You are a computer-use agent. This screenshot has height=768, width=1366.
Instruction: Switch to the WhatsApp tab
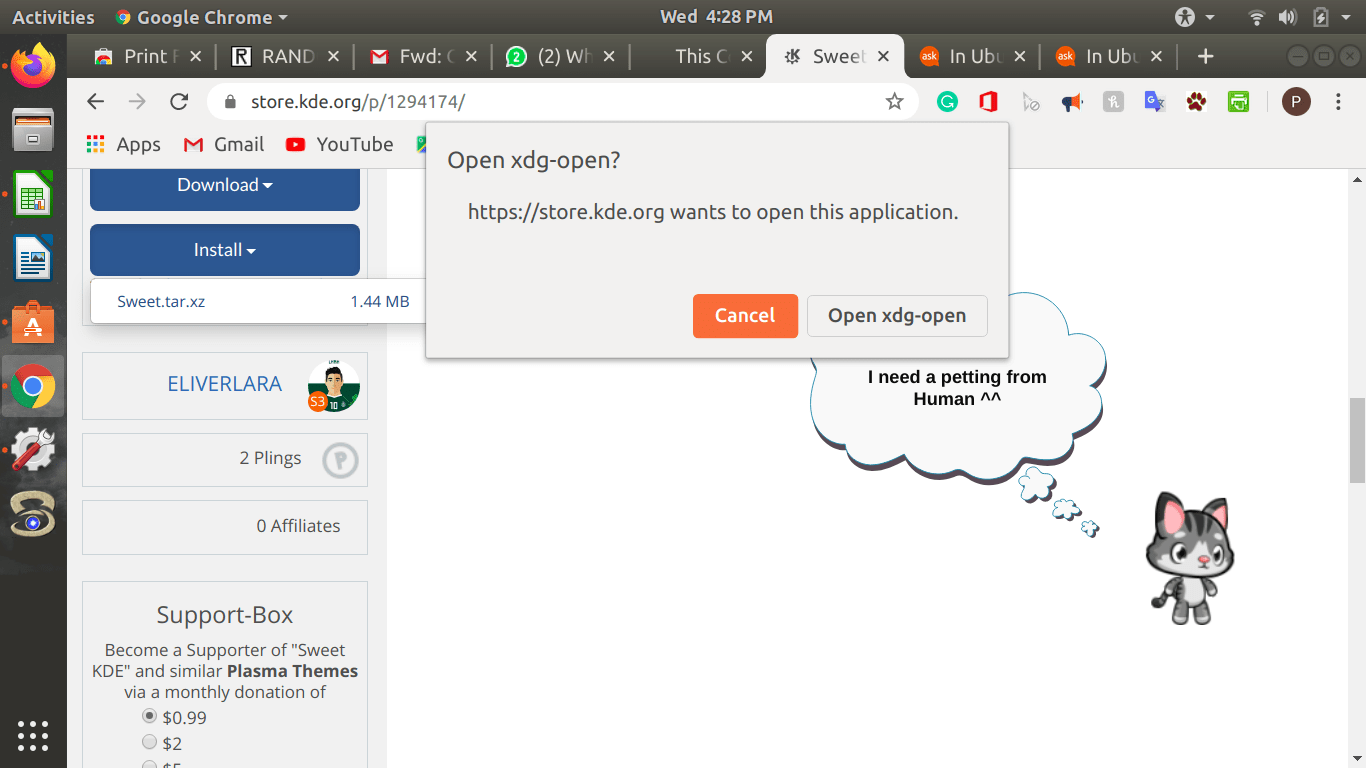560,56
